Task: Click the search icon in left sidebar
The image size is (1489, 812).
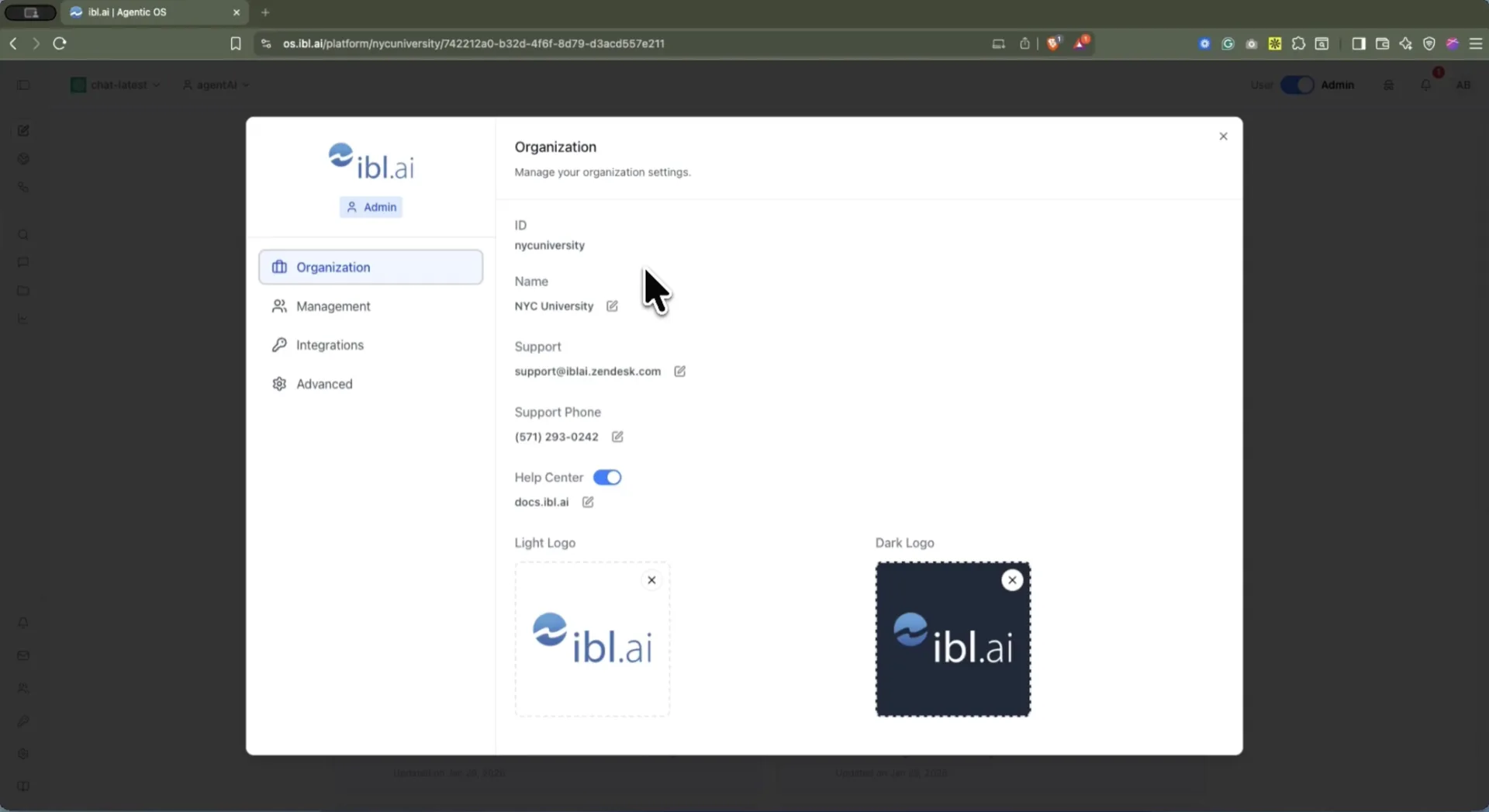Action: 23,234
